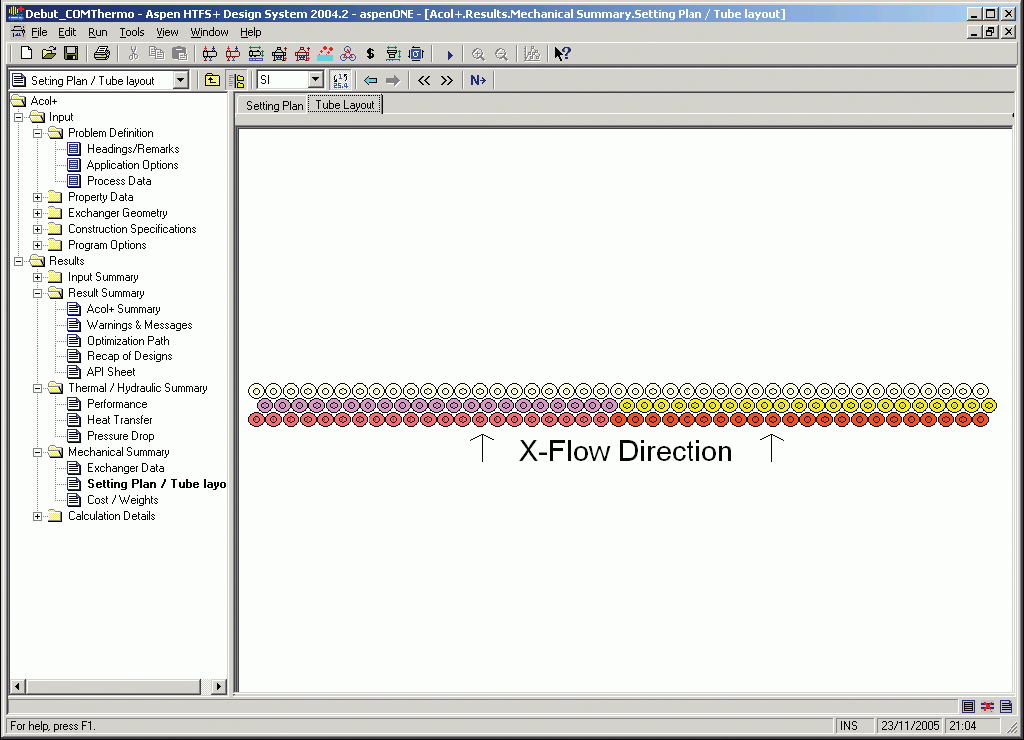View the Optimization Path item

click(x=128, y=341)
